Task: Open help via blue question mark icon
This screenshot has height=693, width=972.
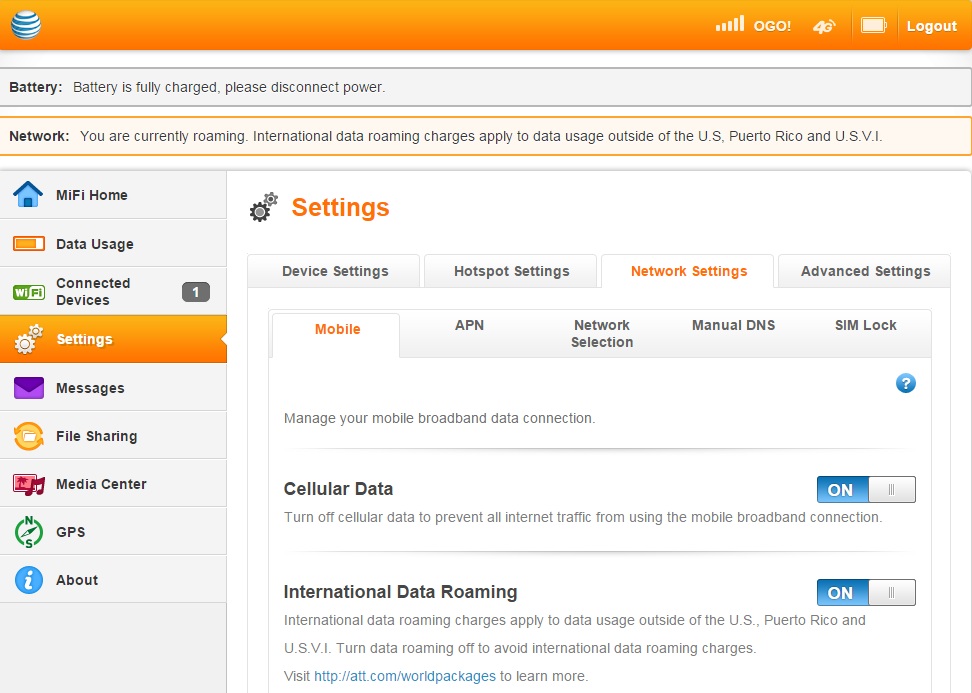Action: [906, 383]
